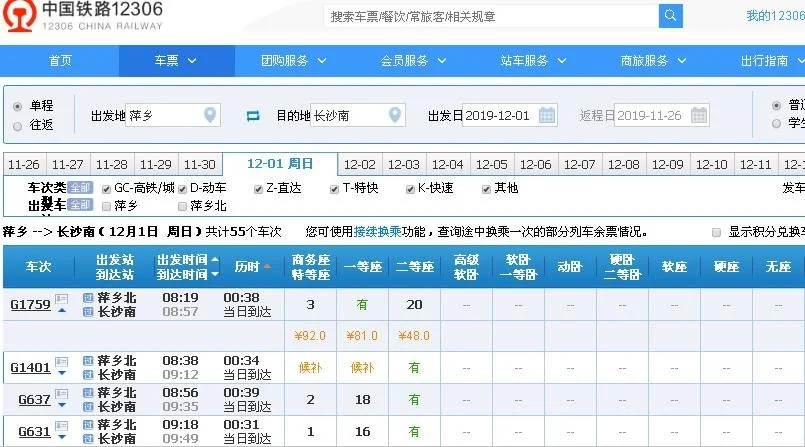Open G1759 train stop details icon

62,298
